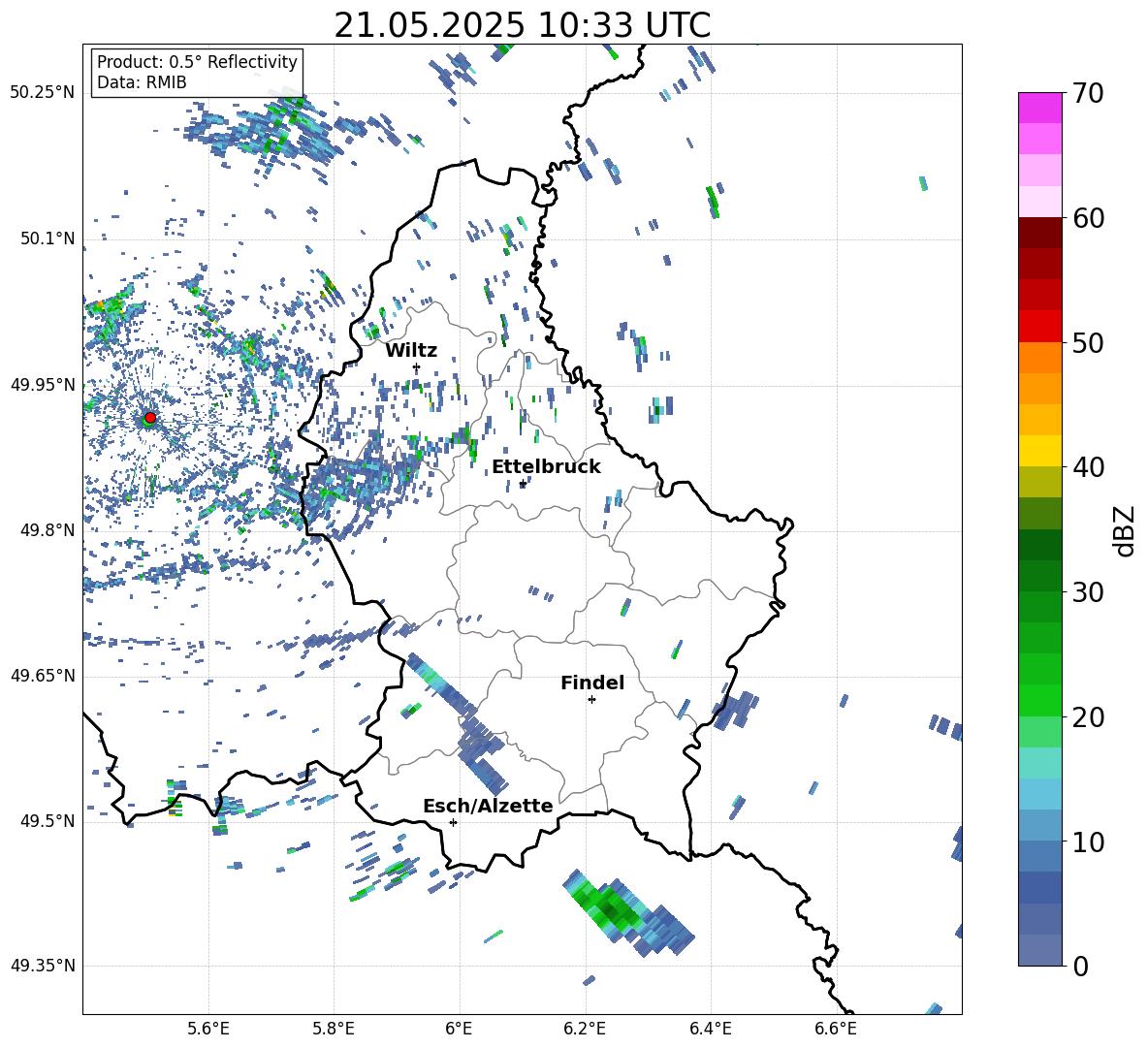Viewport: 1148px width, 1048px height.
Task: Click the bright green 20 dBZ colorbar segment
Action: click(1039, 700)
